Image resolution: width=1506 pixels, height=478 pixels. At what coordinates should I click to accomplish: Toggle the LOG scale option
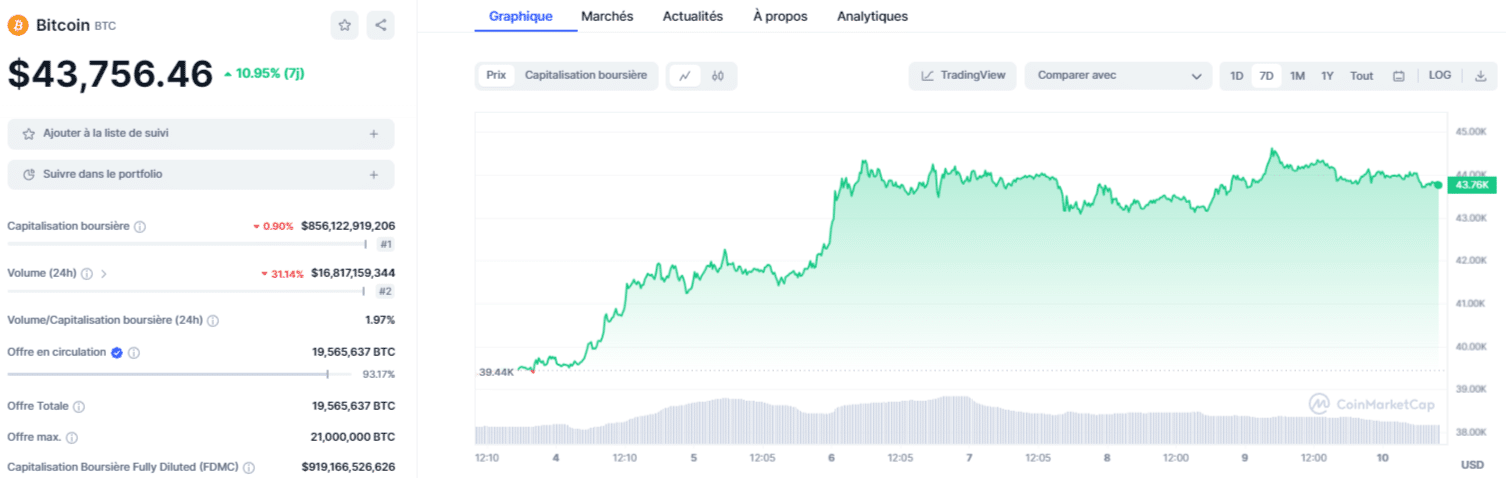[1440, 76]
